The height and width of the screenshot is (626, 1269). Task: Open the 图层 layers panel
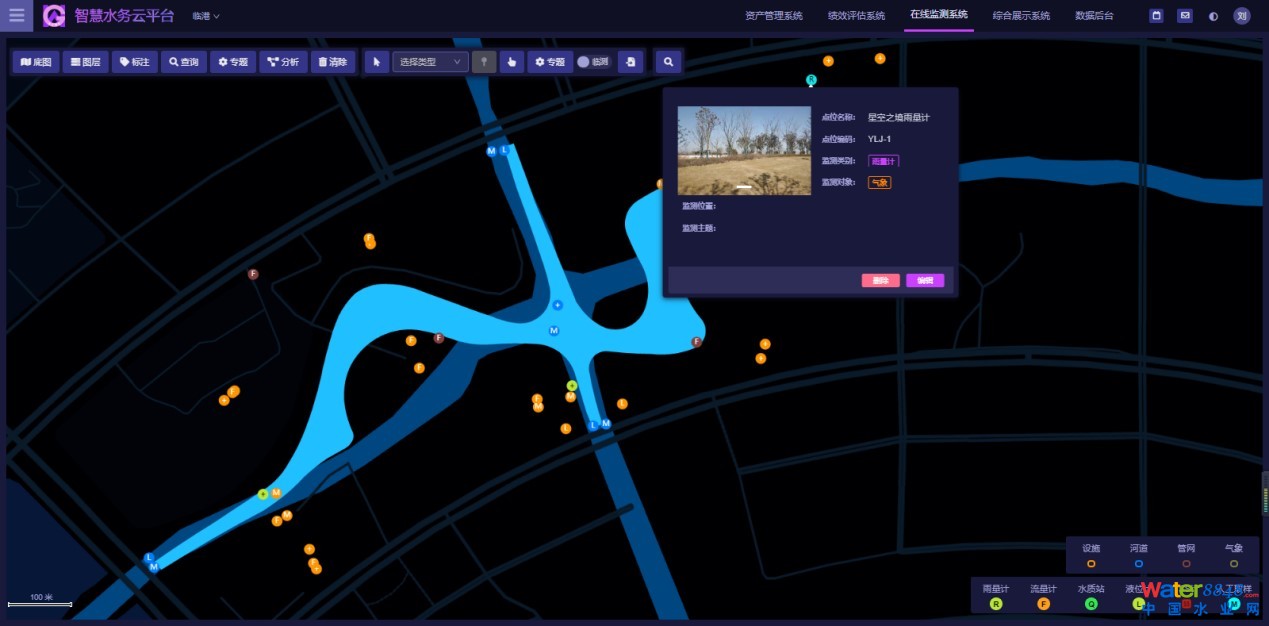85,62
